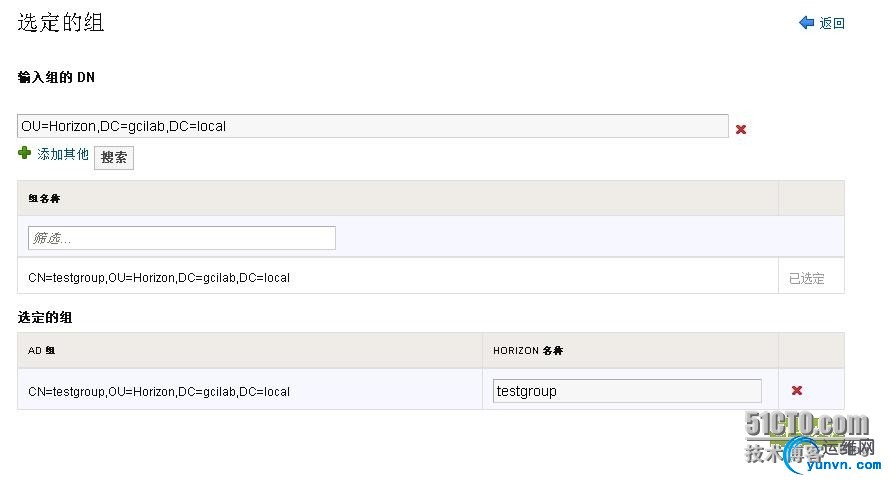Viewport: 888px width, 482px height.
Task: Click the 添加其他 link
Action: pyautogui.click(x=63, y=154)
